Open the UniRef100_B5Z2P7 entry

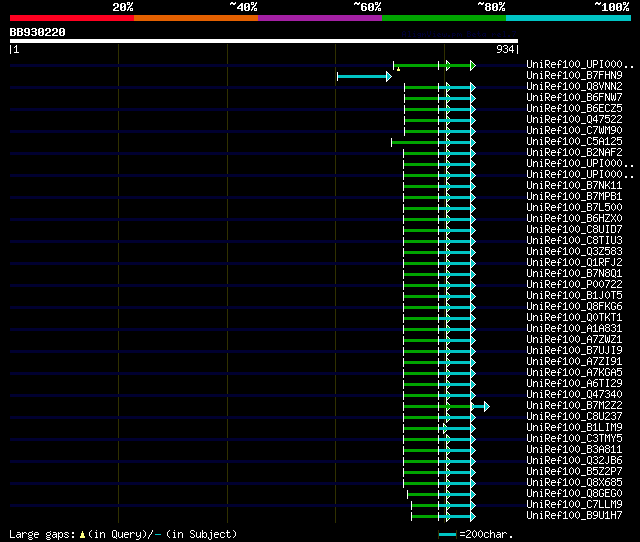574,472
